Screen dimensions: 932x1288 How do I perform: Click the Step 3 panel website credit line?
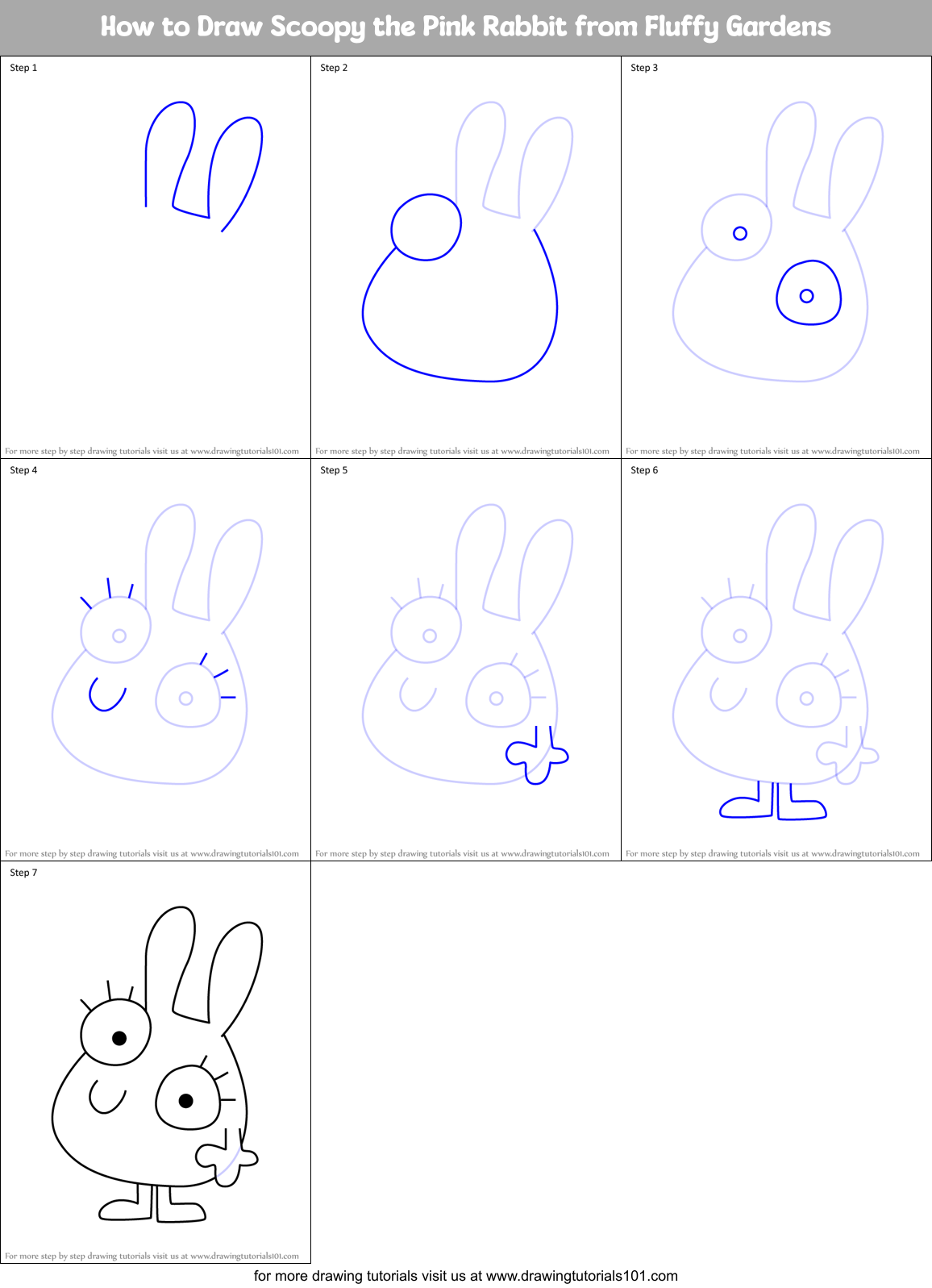pos(772,452)
